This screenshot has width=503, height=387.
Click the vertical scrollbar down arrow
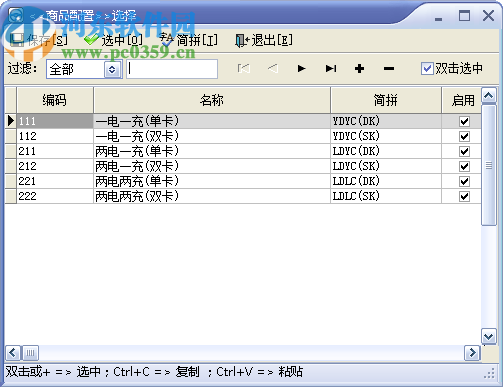(489, 336)
